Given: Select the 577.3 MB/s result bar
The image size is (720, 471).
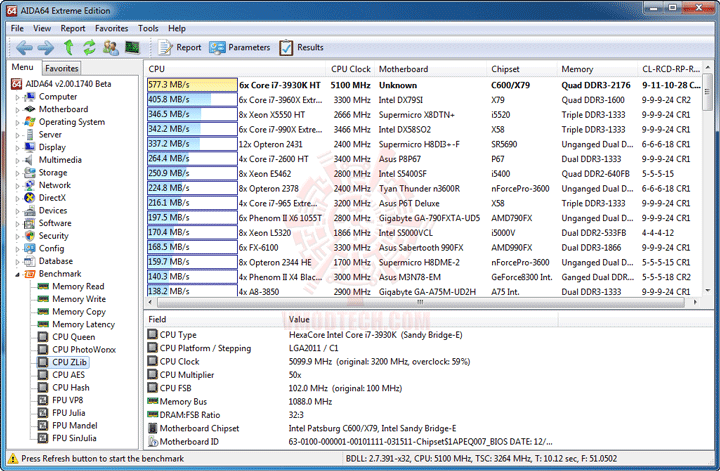Looking at the screenshot, I should pos(192,85).
